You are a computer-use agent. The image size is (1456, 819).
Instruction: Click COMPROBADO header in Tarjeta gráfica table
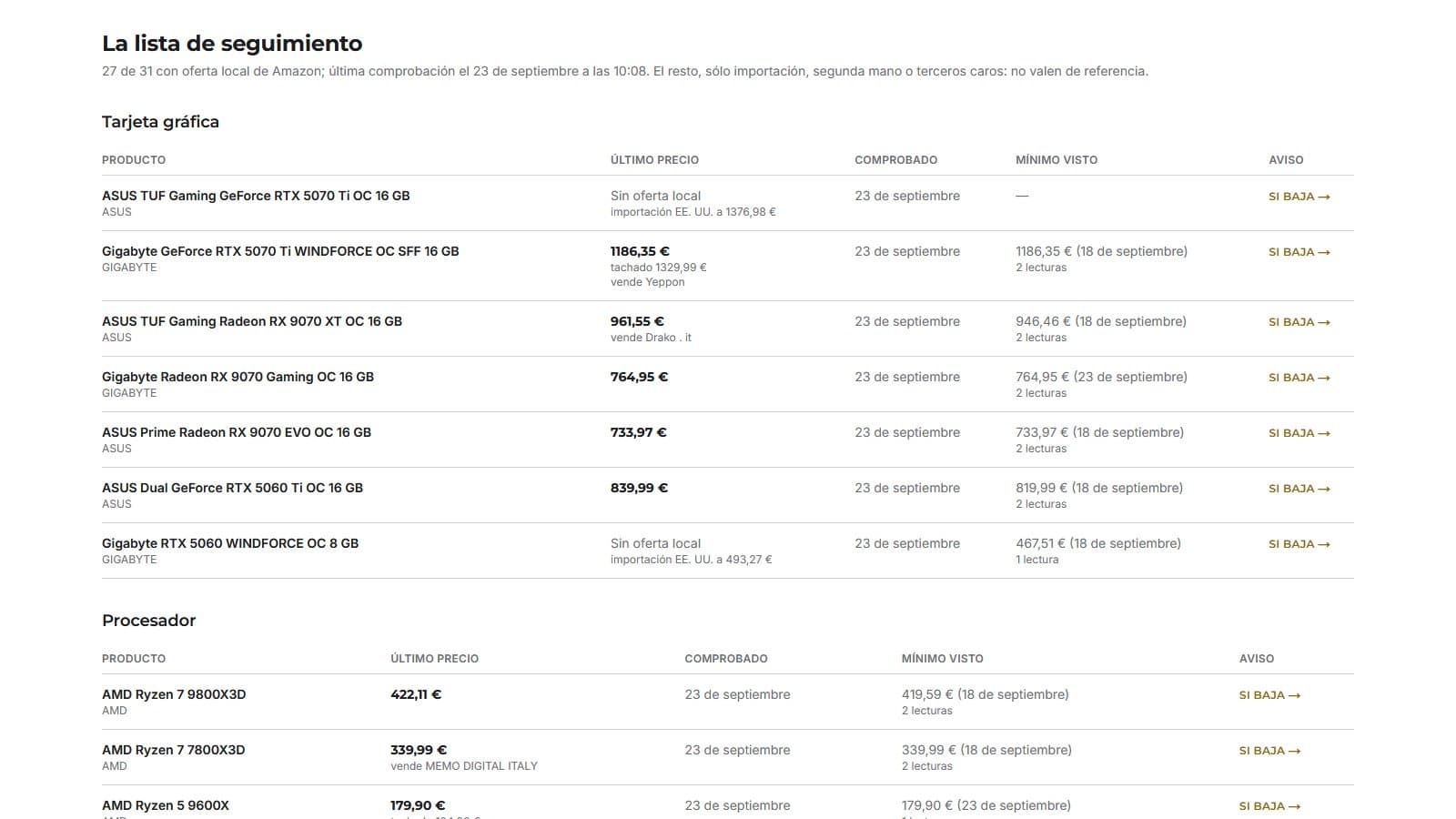(x=895, y=160)
